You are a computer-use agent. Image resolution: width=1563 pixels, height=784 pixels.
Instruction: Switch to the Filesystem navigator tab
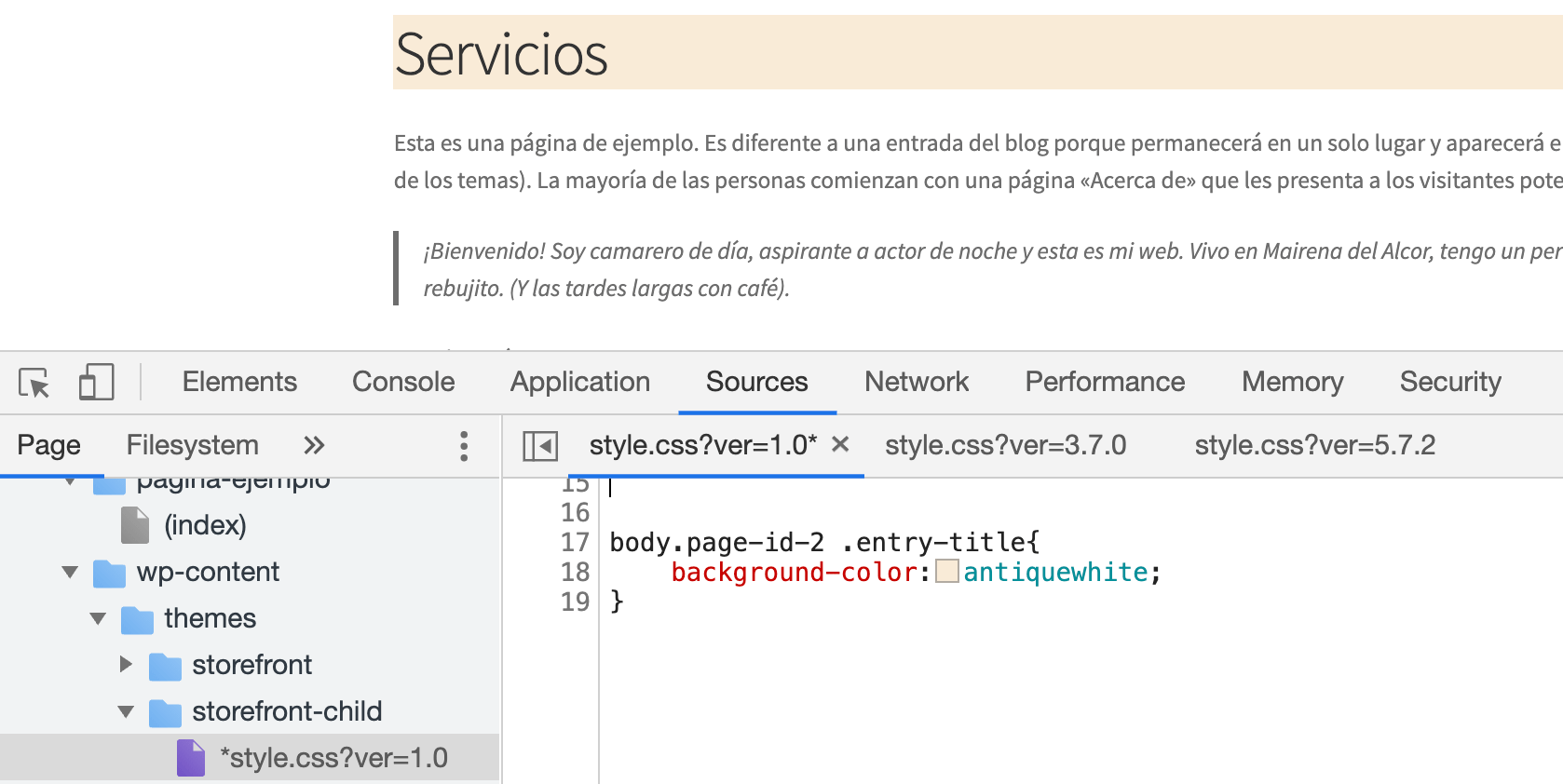(193, 445)
